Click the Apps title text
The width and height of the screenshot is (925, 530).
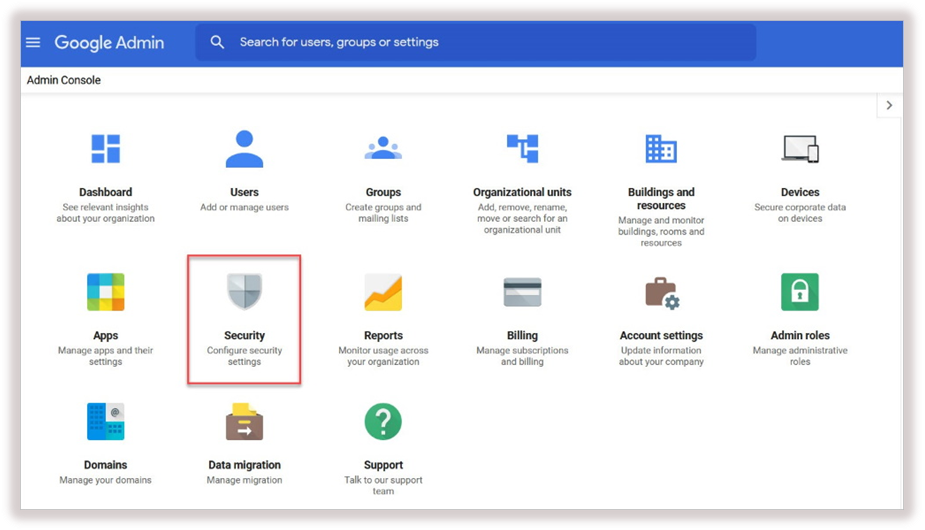point(106,335)
